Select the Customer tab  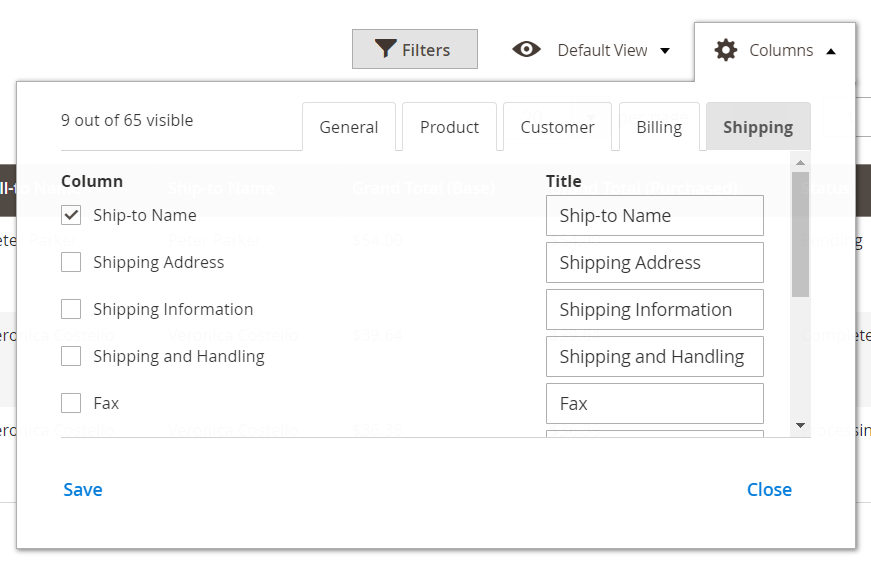click(x=557, y=127)
